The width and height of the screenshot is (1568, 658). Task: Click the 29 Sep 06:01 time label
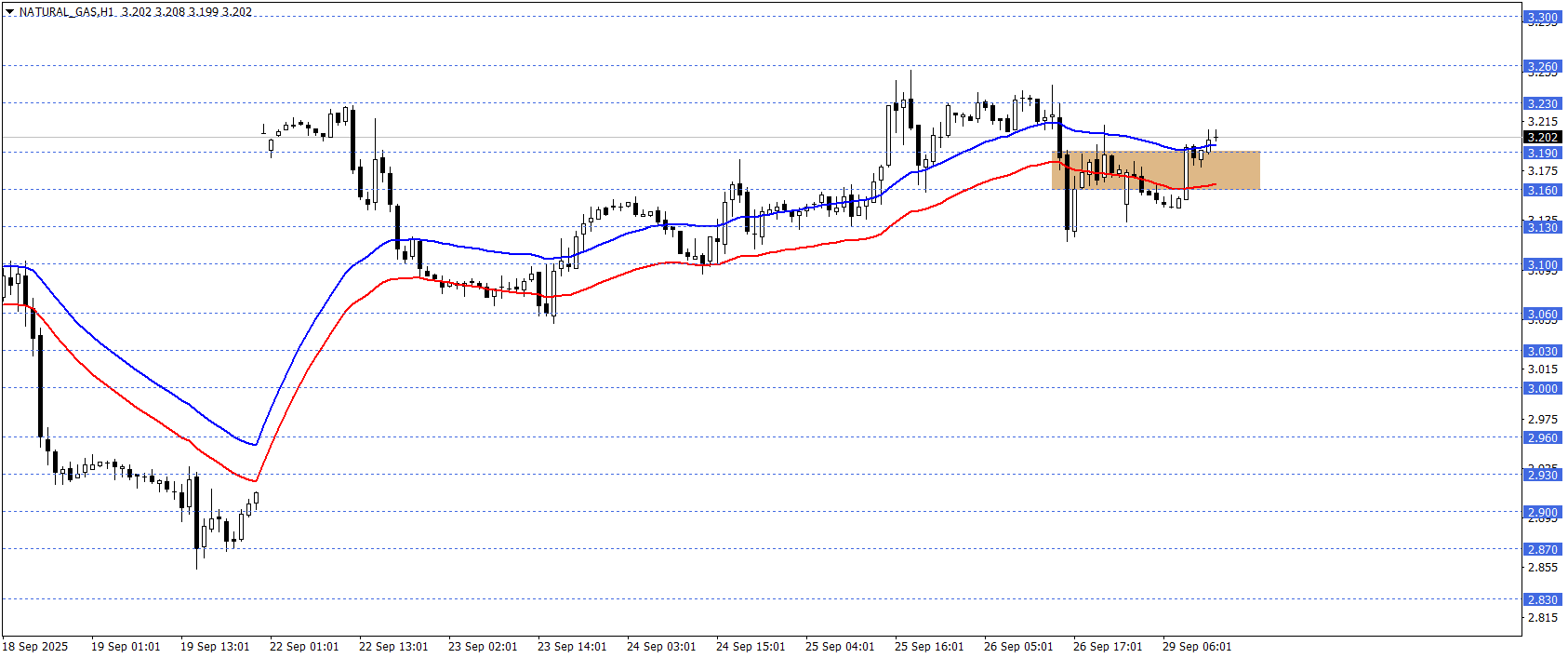click(1197, 647)
